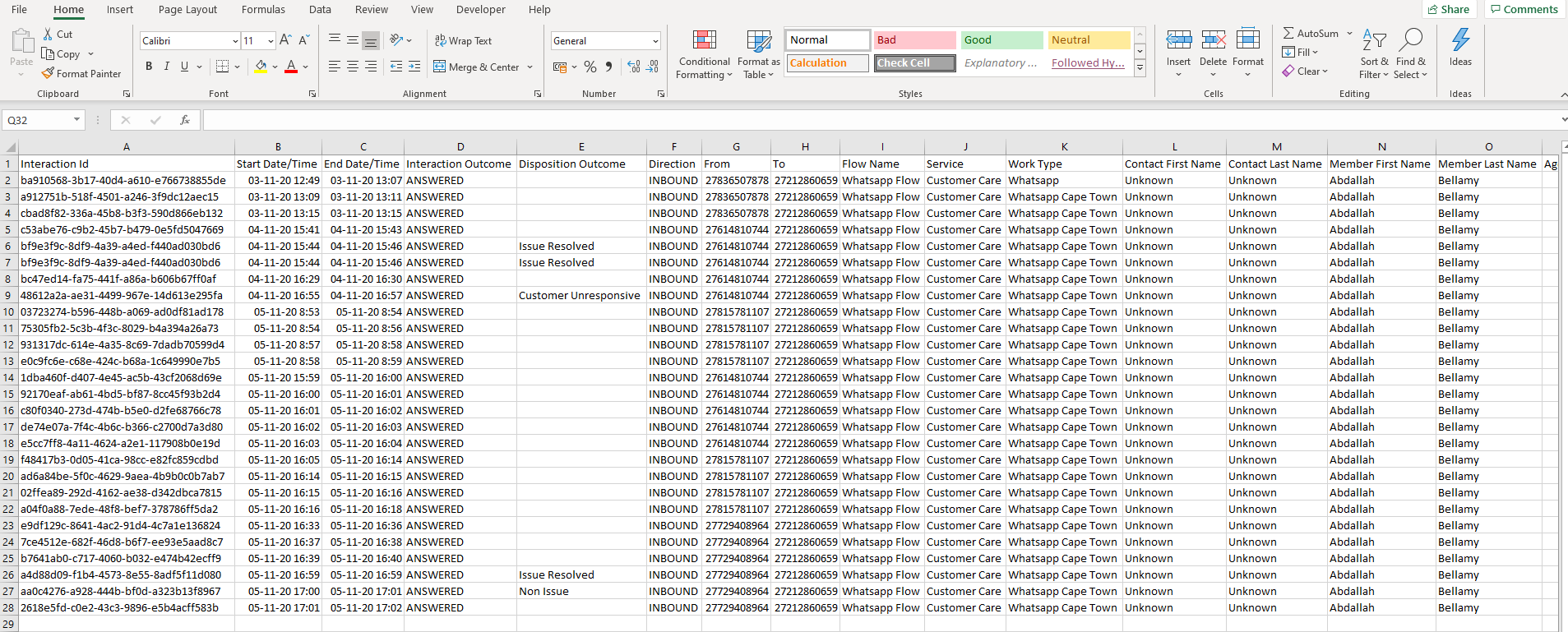1568x632 pixels.
Task: Open the fill color dropdown arrow
Action: (x=275, y=67)
